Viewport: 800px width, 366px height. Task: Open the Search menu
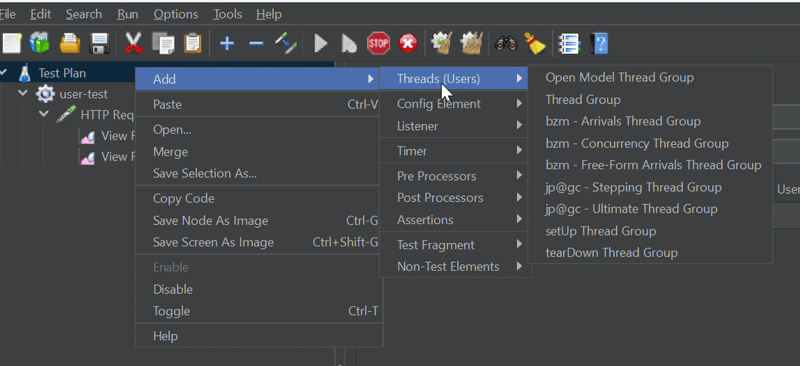pyautogui.click(x=84, y=14)
